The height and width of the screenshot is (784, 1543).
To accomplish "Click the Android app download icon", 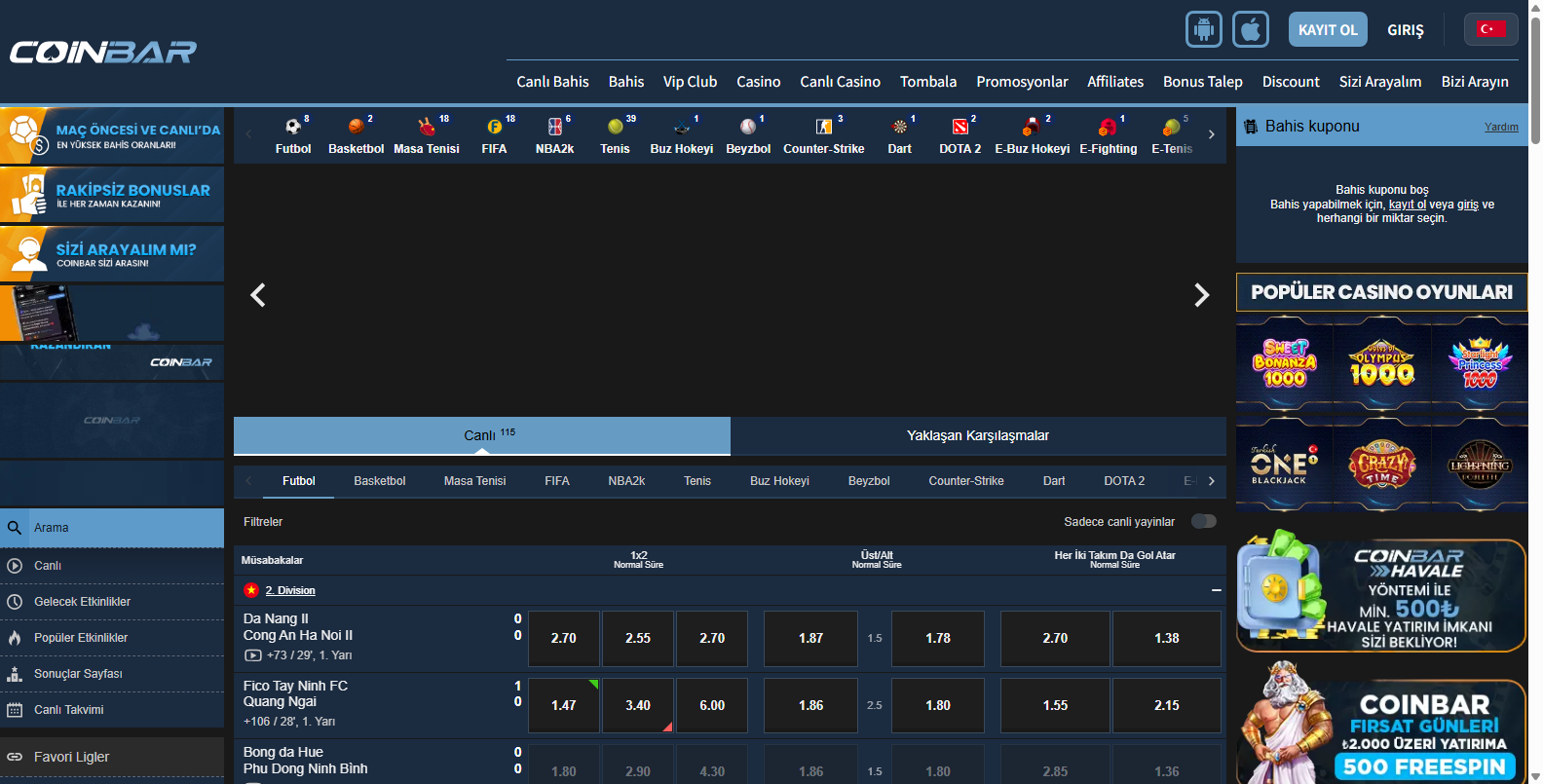I will 1203,29.
